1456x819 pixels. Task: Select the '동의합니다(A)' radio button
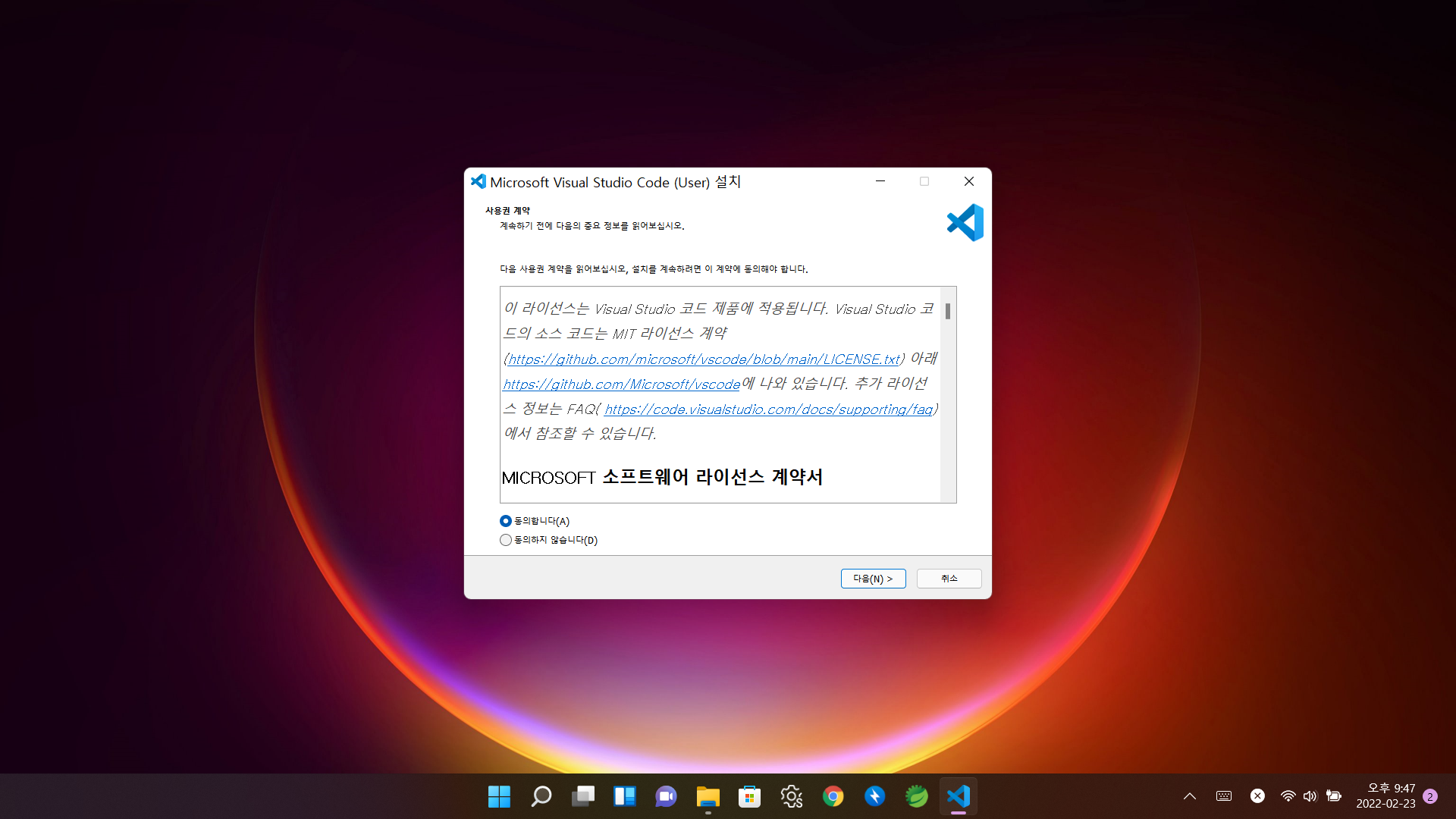[506, 521]
